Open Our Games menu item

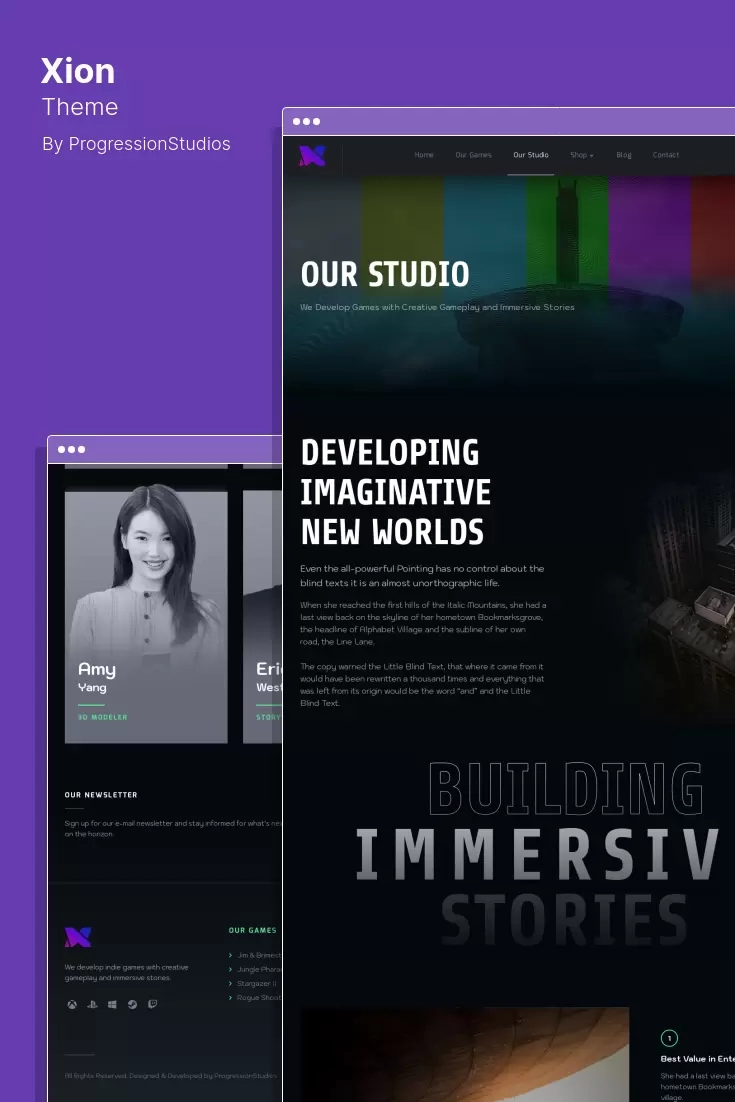coord(474,155)
